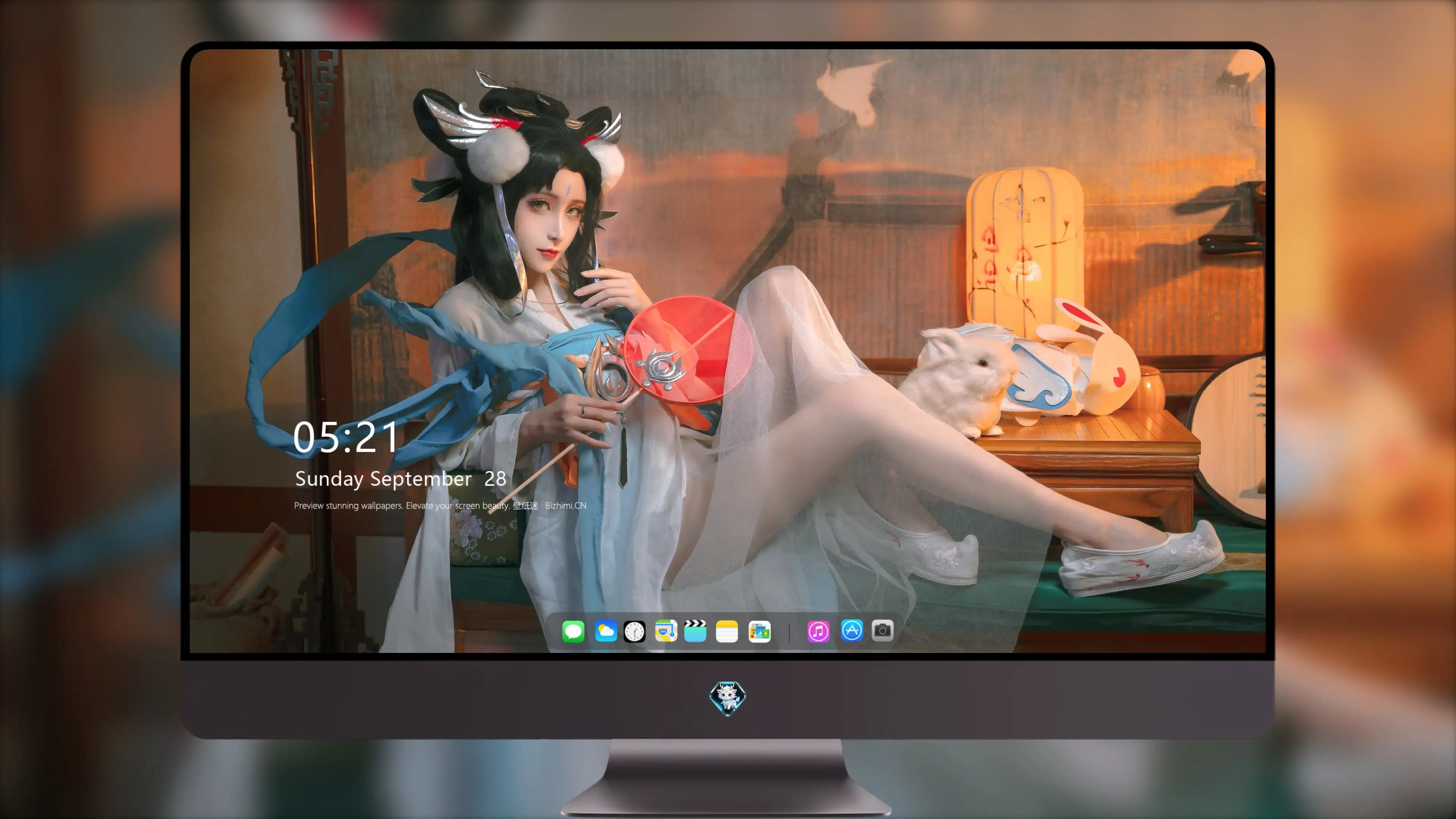The width and height of the screenshot is (1456, 819).
Task: Open the blue App Store icon
Action: point(852,630)
